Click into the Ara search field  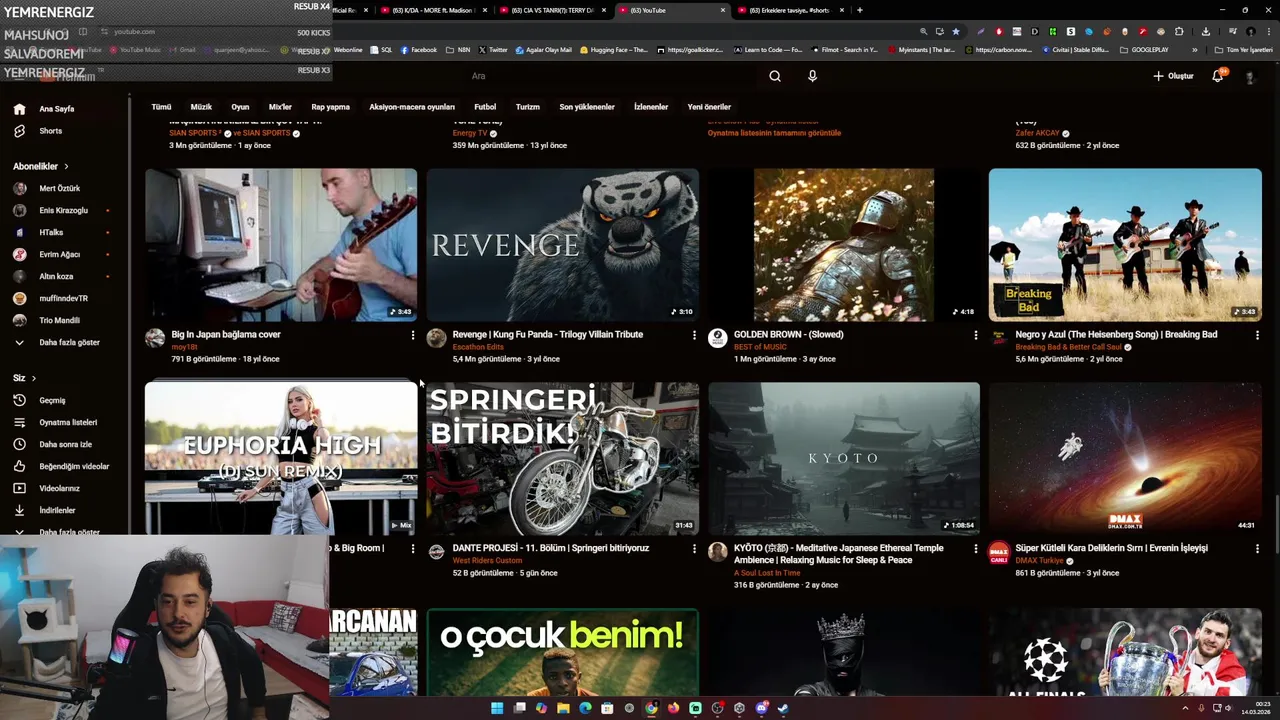pos(610,76)
